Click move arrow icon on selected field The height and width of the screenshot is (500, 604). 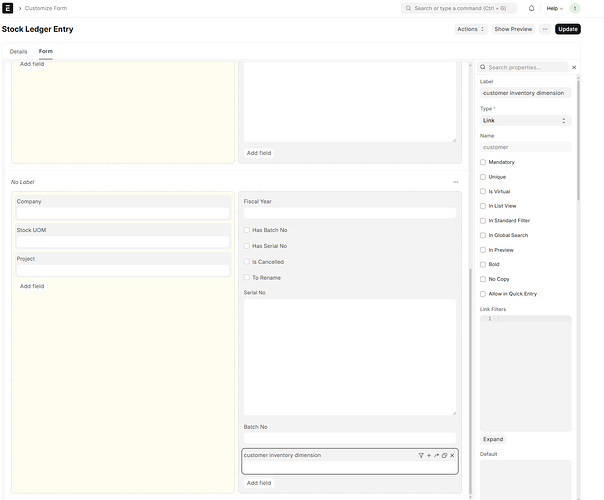click(x=436, y=455)
